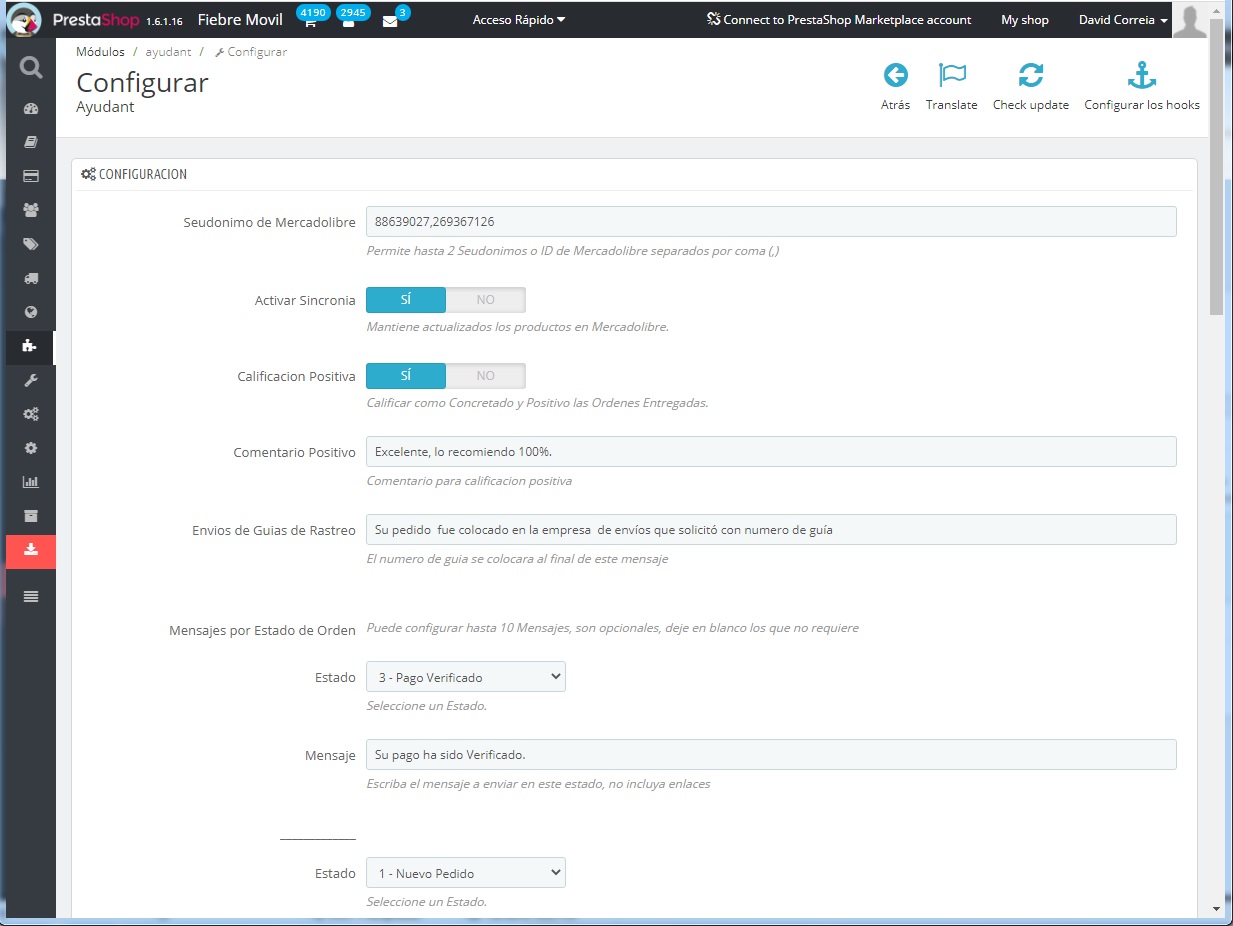This screenshot has width=1233, height=926.
Task: Open the Modules puzzle icon in sidebar
Action: pyautogui.click(x=30, y=346)
